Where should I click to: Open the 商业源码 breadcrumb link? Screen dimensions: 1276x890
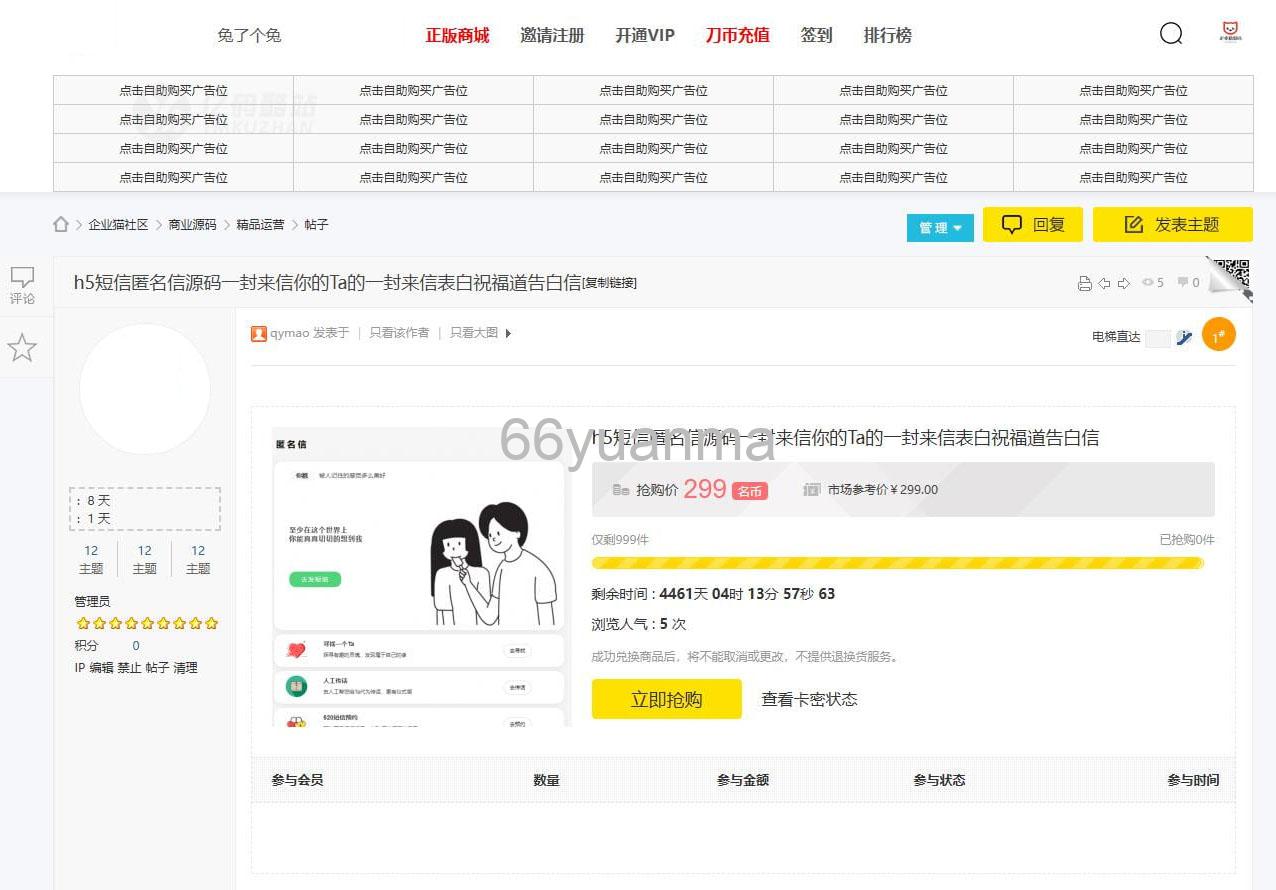(x=192, y=224)
